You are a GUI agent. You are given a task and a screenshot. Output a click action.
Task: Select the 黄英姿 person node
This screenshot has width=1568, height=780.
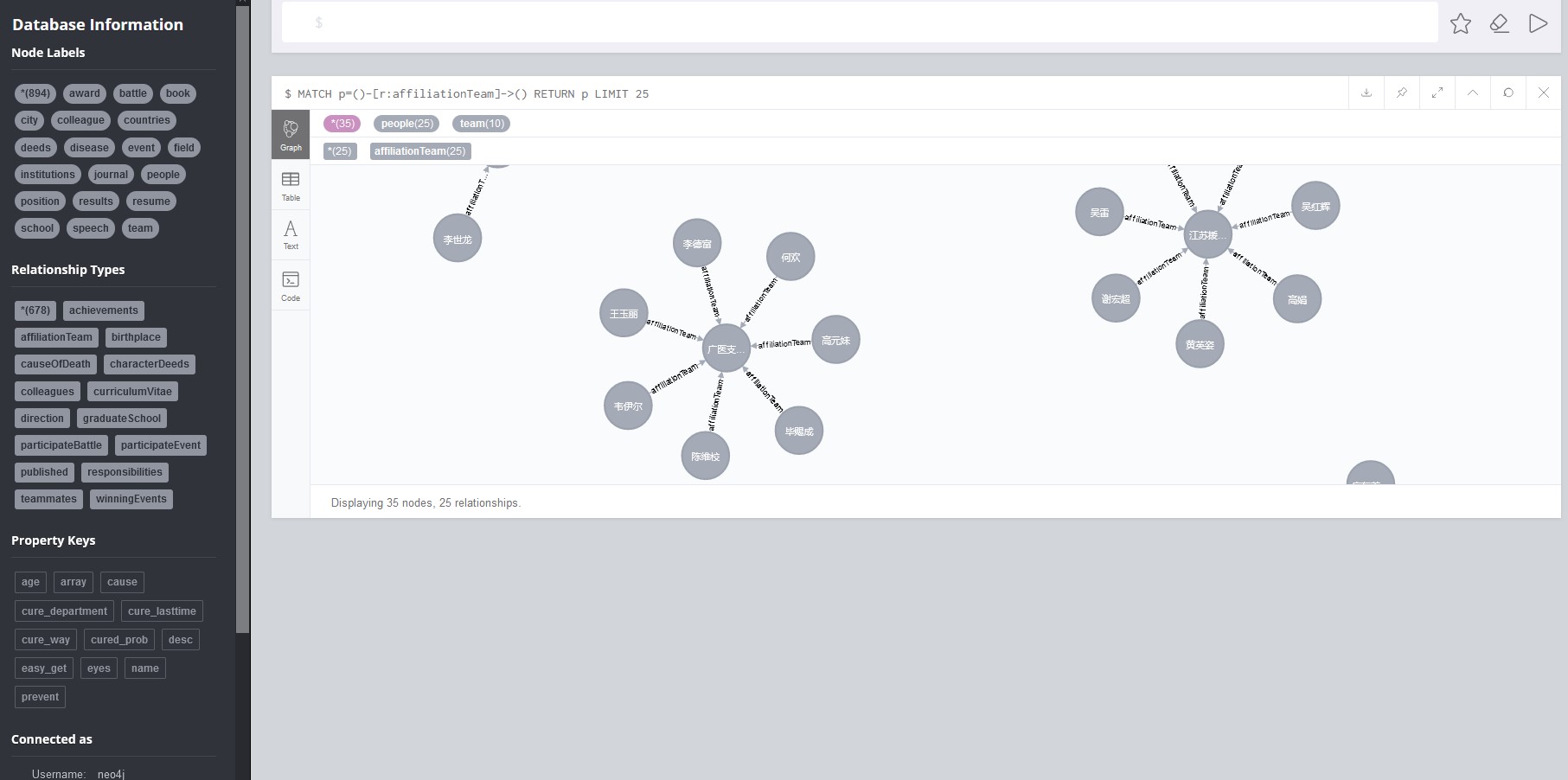point(1200,344)
